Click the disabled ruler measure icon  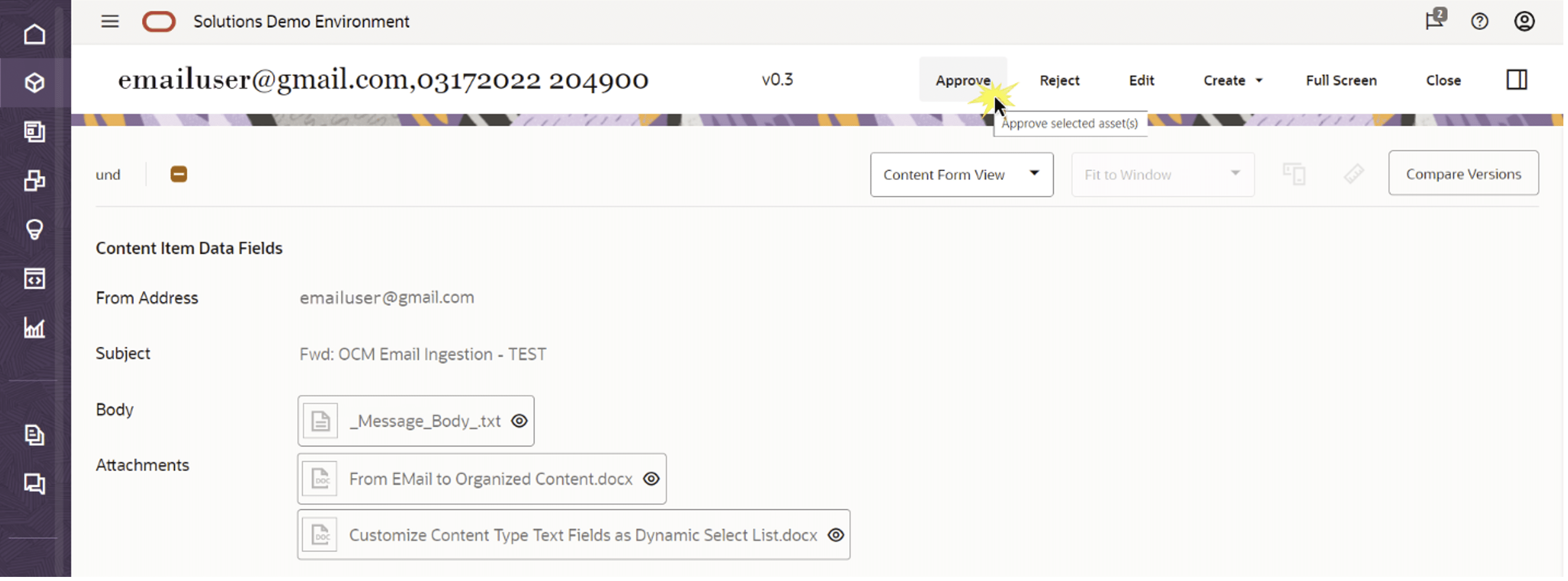pos(1354,175)
